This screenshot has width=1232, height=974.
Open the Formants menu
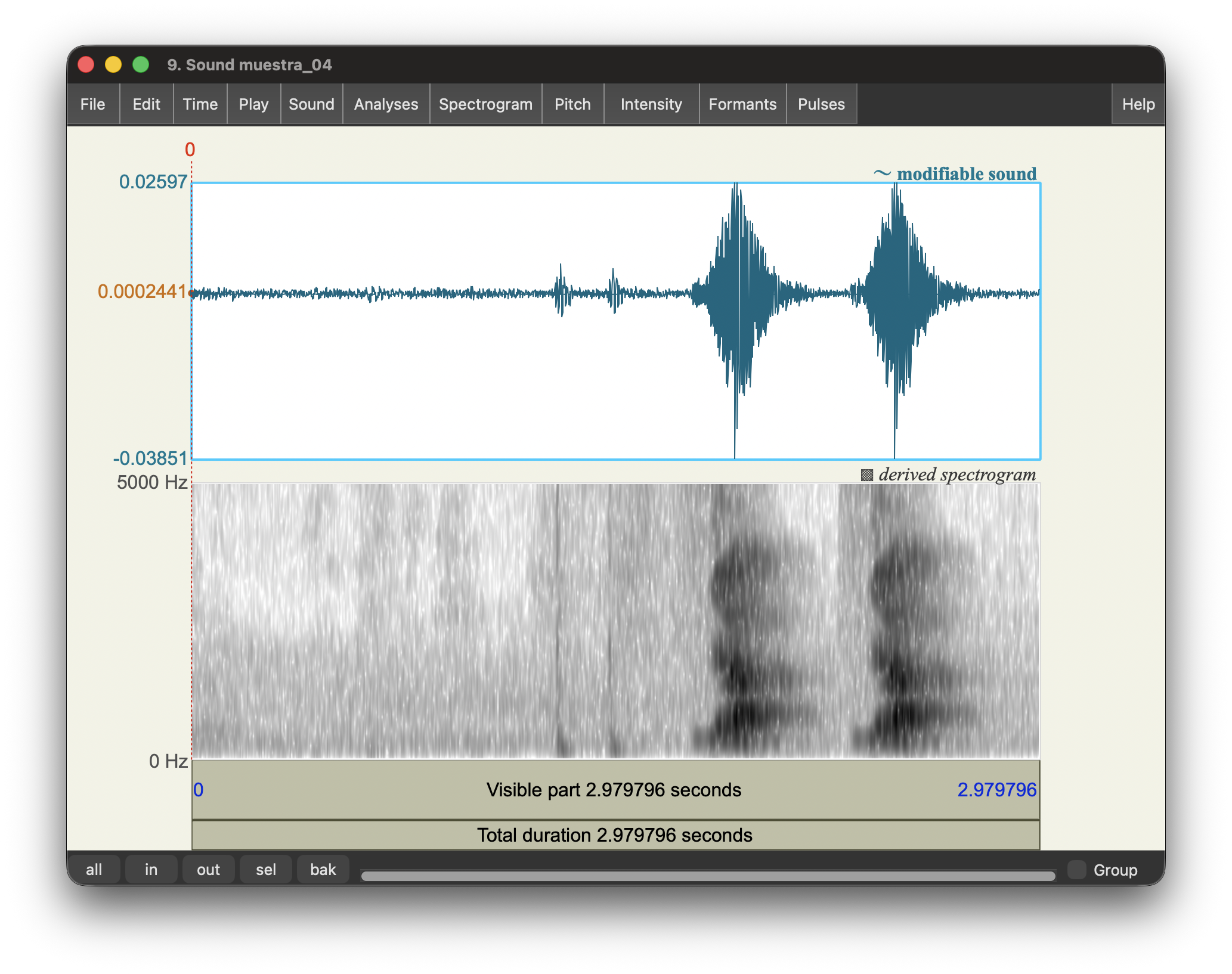click(x=742, y=104)
